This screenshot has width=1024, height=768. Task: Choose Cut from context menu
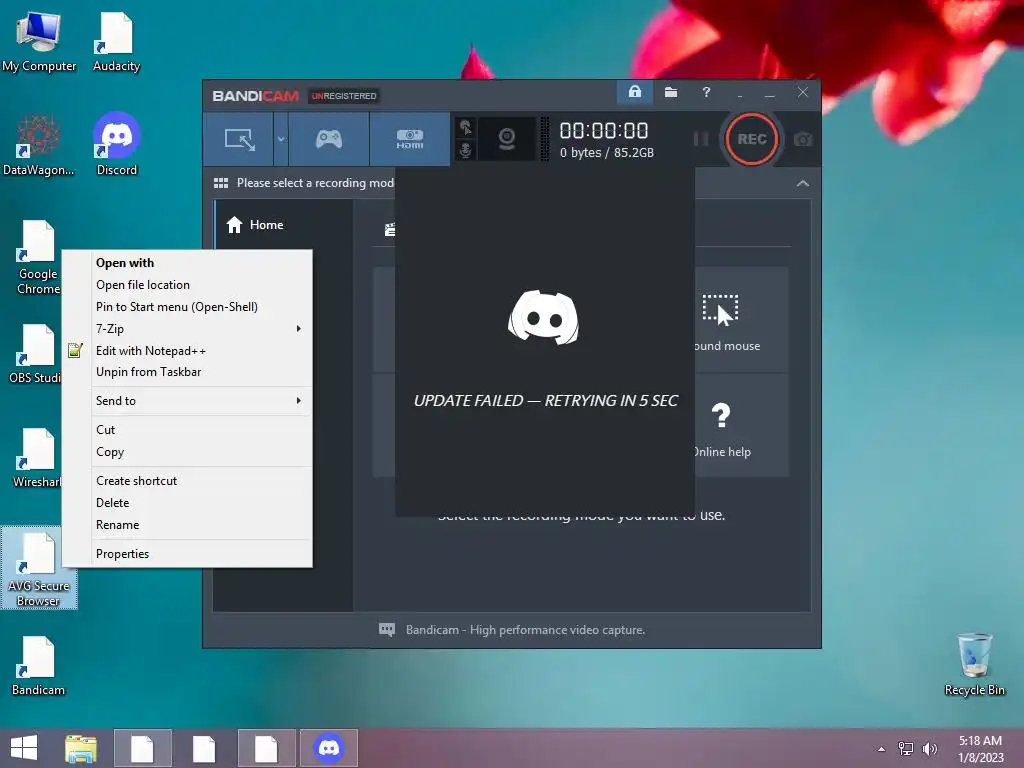pyautogui.click(x=187, y=430)
